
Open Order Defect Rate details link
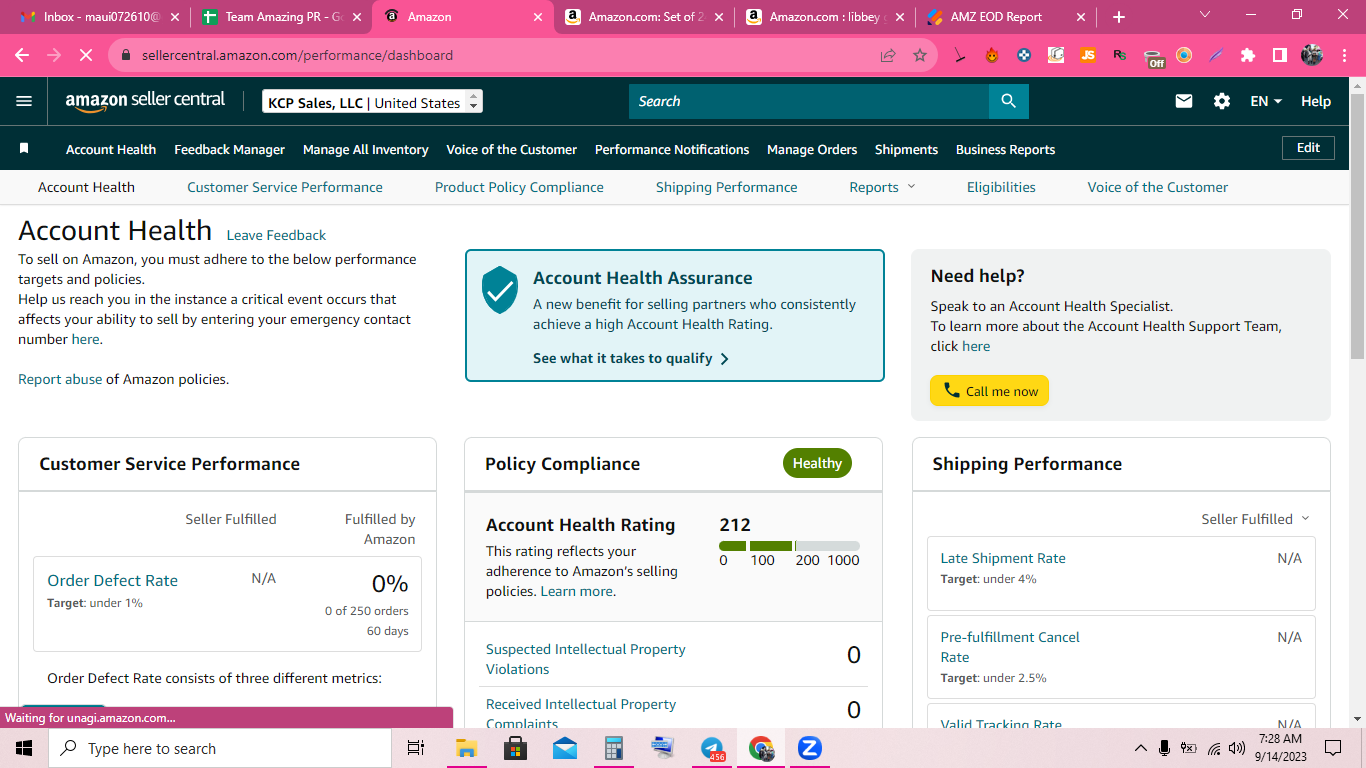(x=112, y=580)
